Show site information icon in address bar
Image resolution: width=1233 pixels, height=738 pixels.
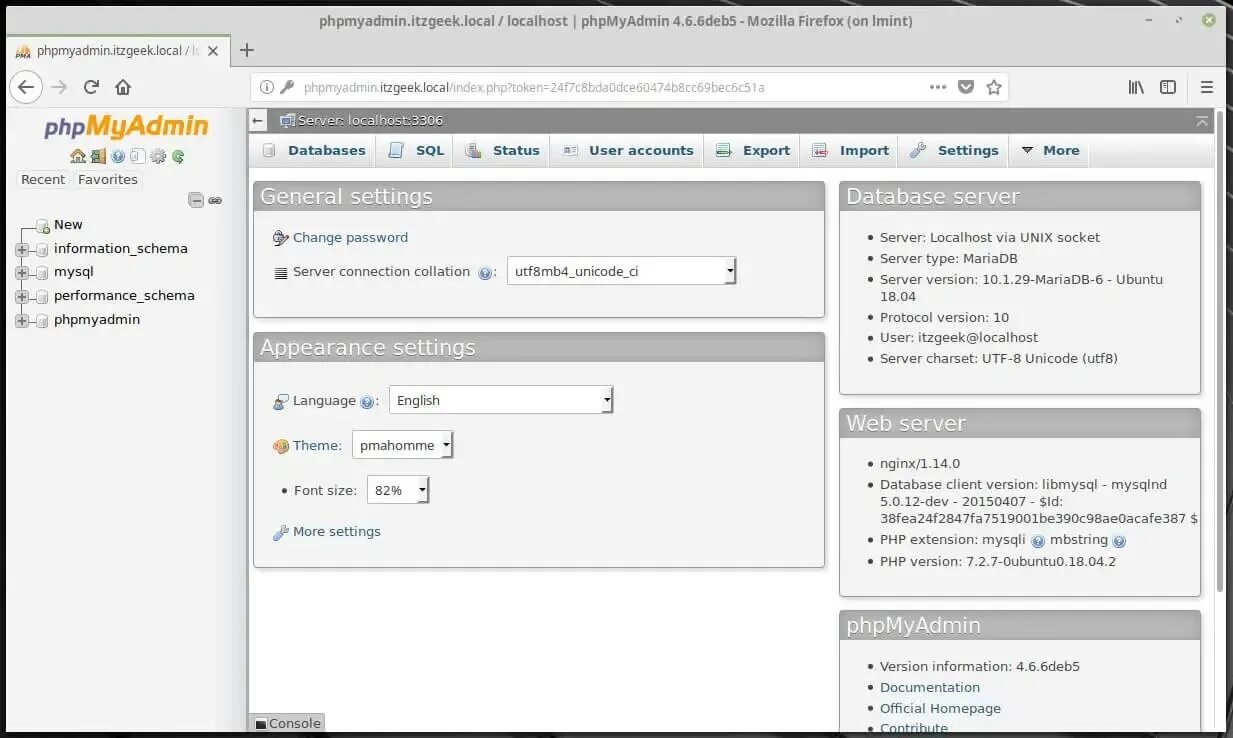266,87
